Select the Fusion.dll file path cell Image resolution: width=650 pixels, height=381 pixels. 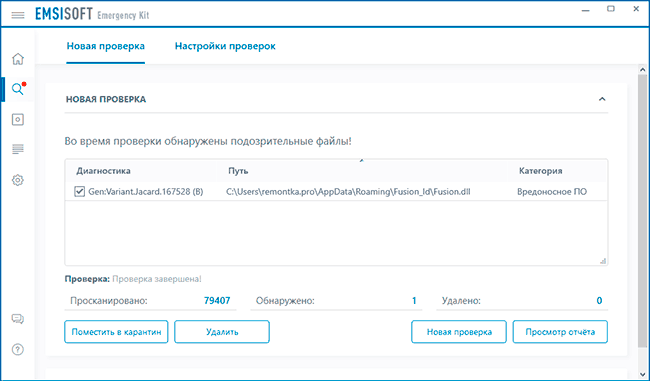pos(348,192)
